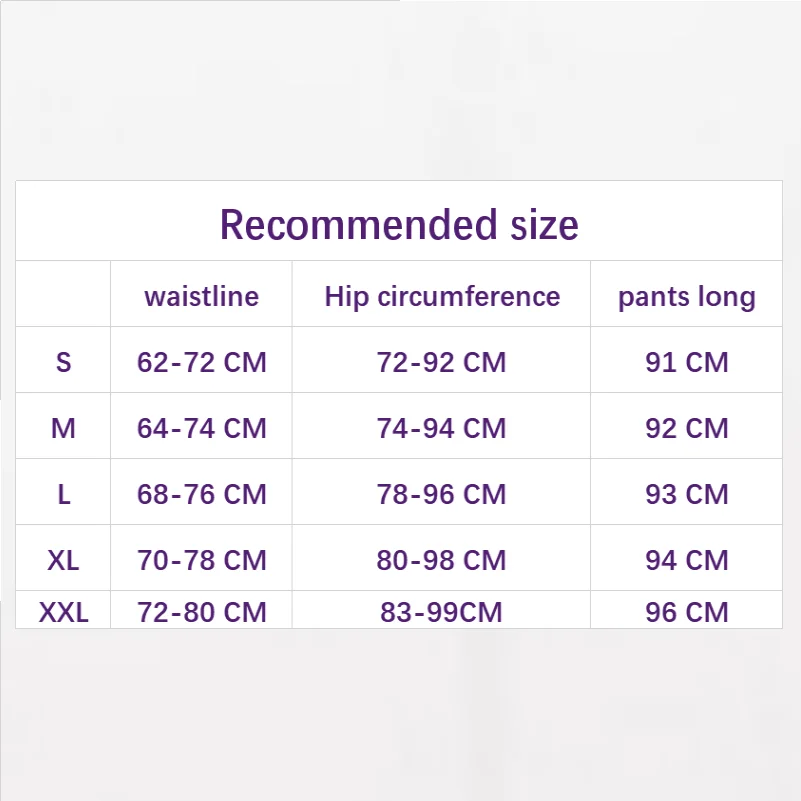Image resolution: width=801 pixels, height=801 pixels.
Task: Click the 72-92 CM hip cell
Action: point(442,362)
